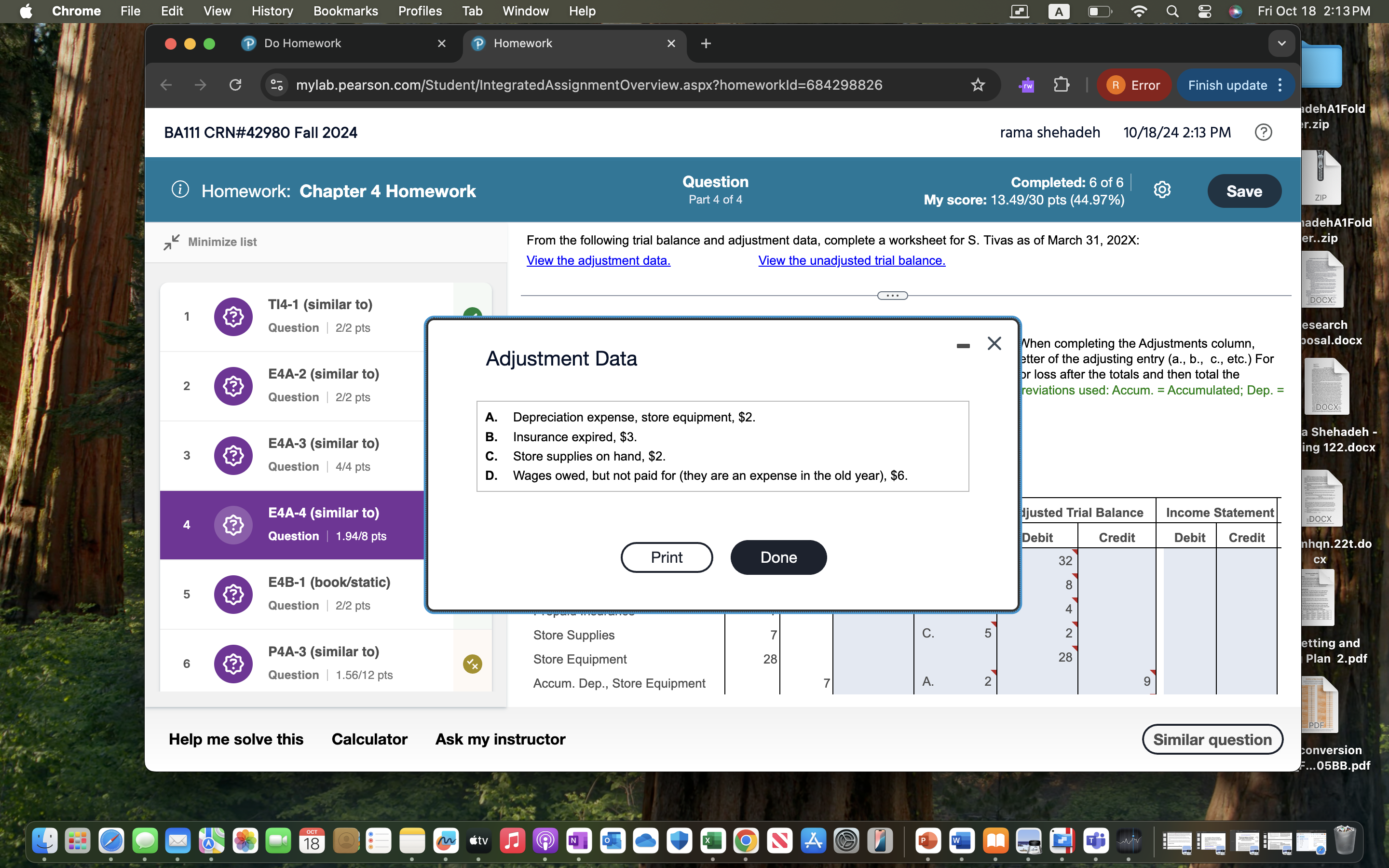The height and width of the screenshot is (868, 1389).
Task: Open the Chrome extensions puzzle icon
Action: click(x=1061, y=85)
